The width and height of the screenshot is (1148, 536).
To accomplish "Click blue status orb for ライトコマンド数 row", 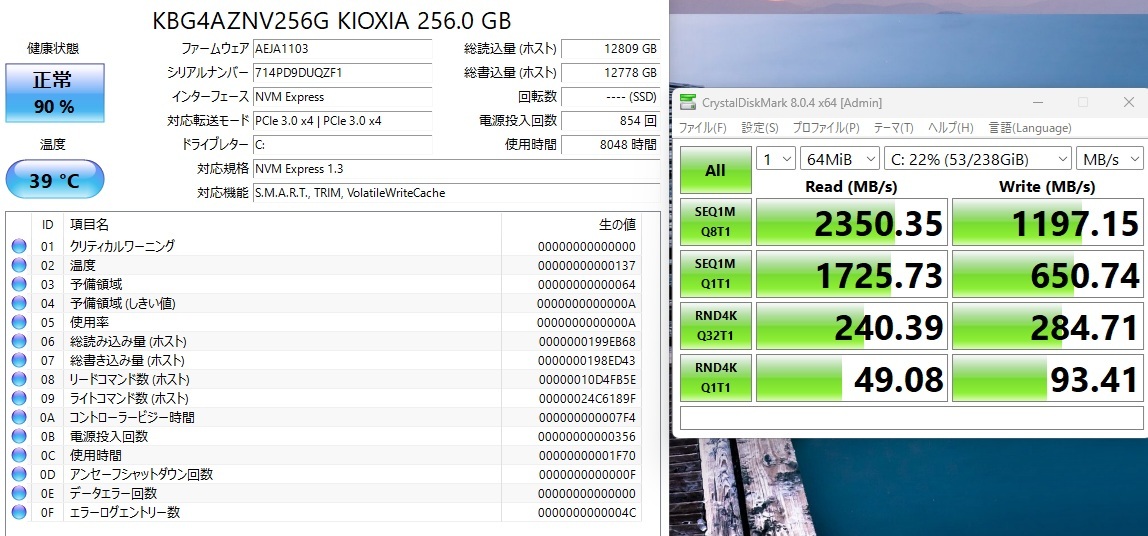I will tap(19, 398).
